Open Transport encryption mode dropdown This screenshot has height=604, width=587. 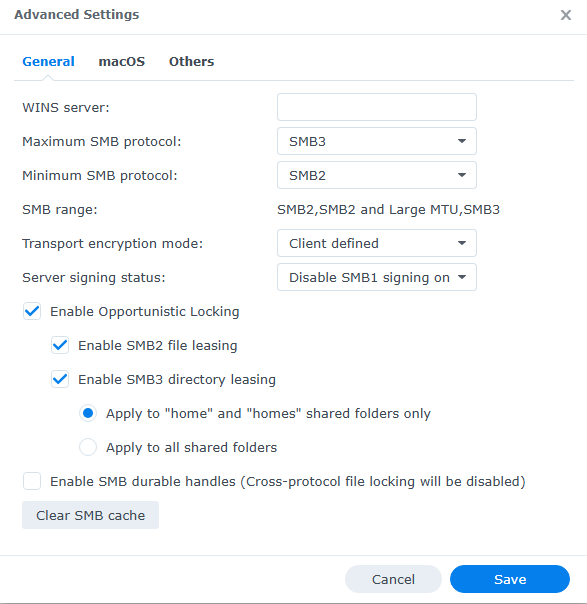pos(377,243)
